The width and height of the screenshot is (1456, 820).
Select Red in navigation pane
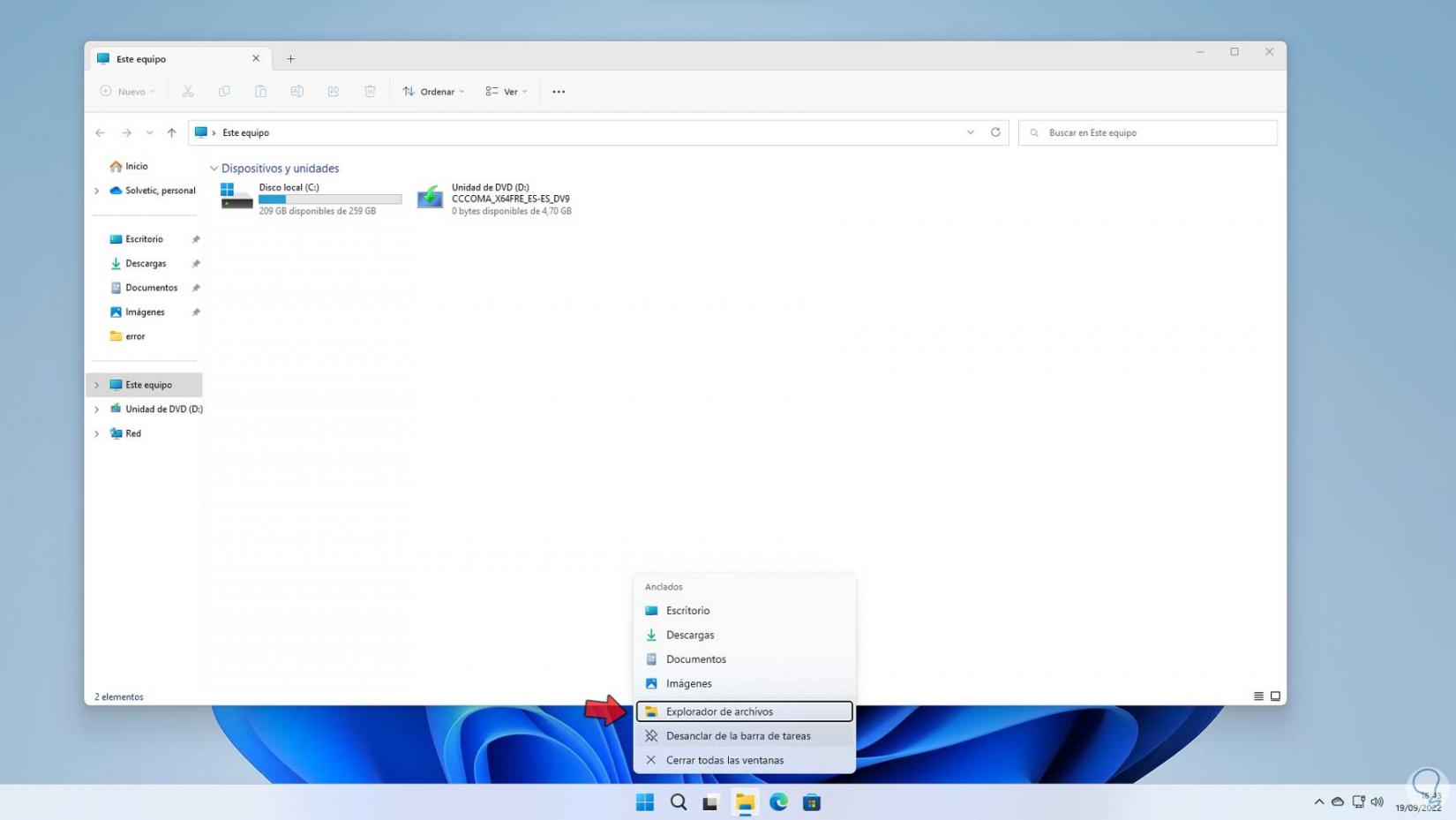(125, 433)
